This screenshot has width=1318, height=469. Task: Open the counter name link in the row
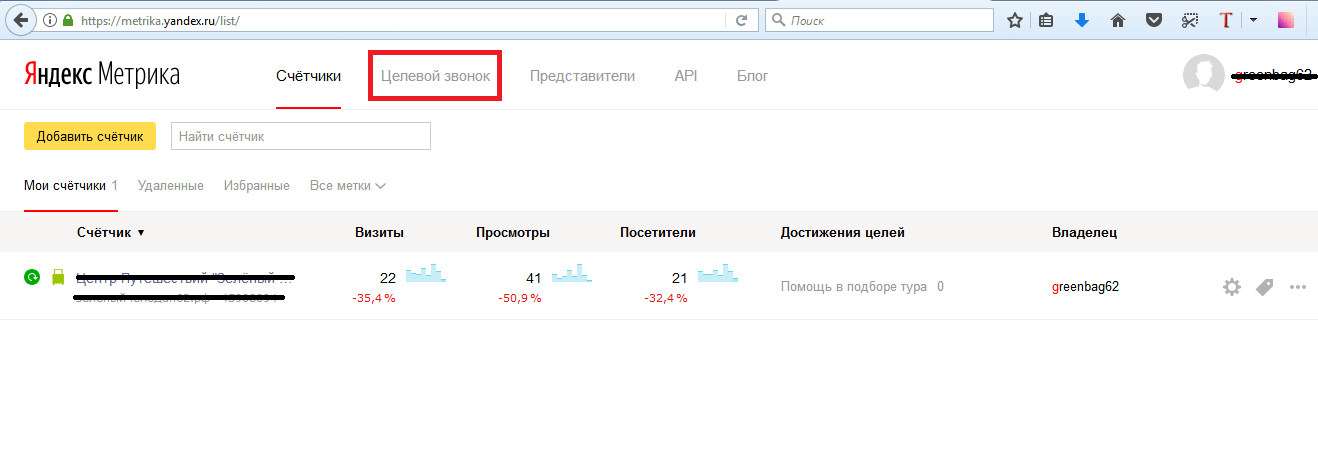tap(185, 277)
